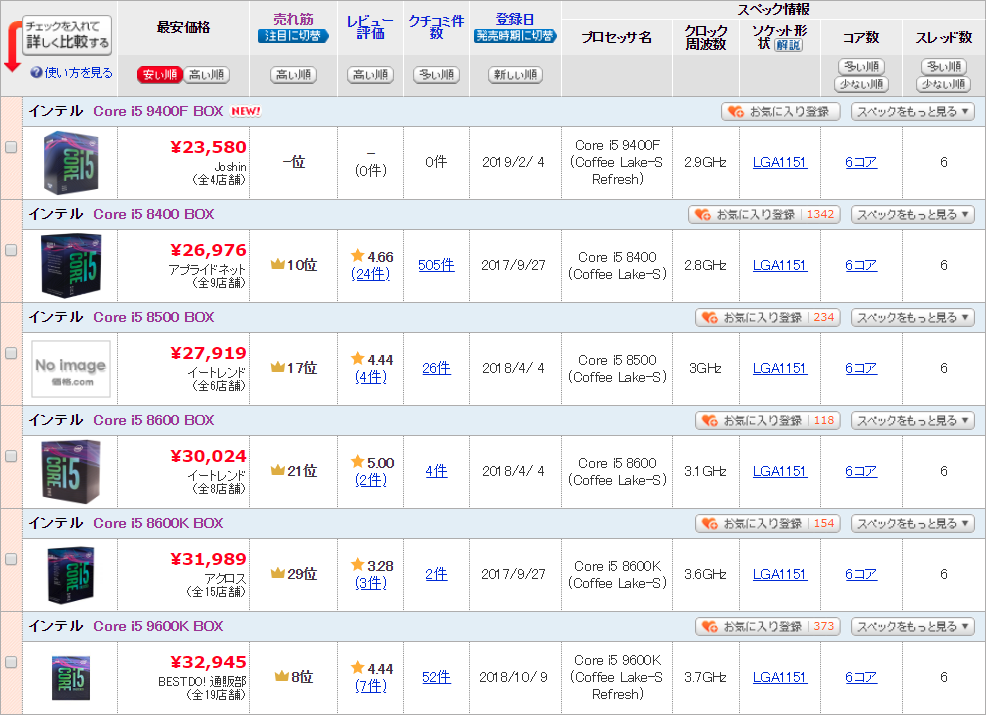Sort レビュー評価 by 高い順
986x715 pixels.
[x=370, y=75]
